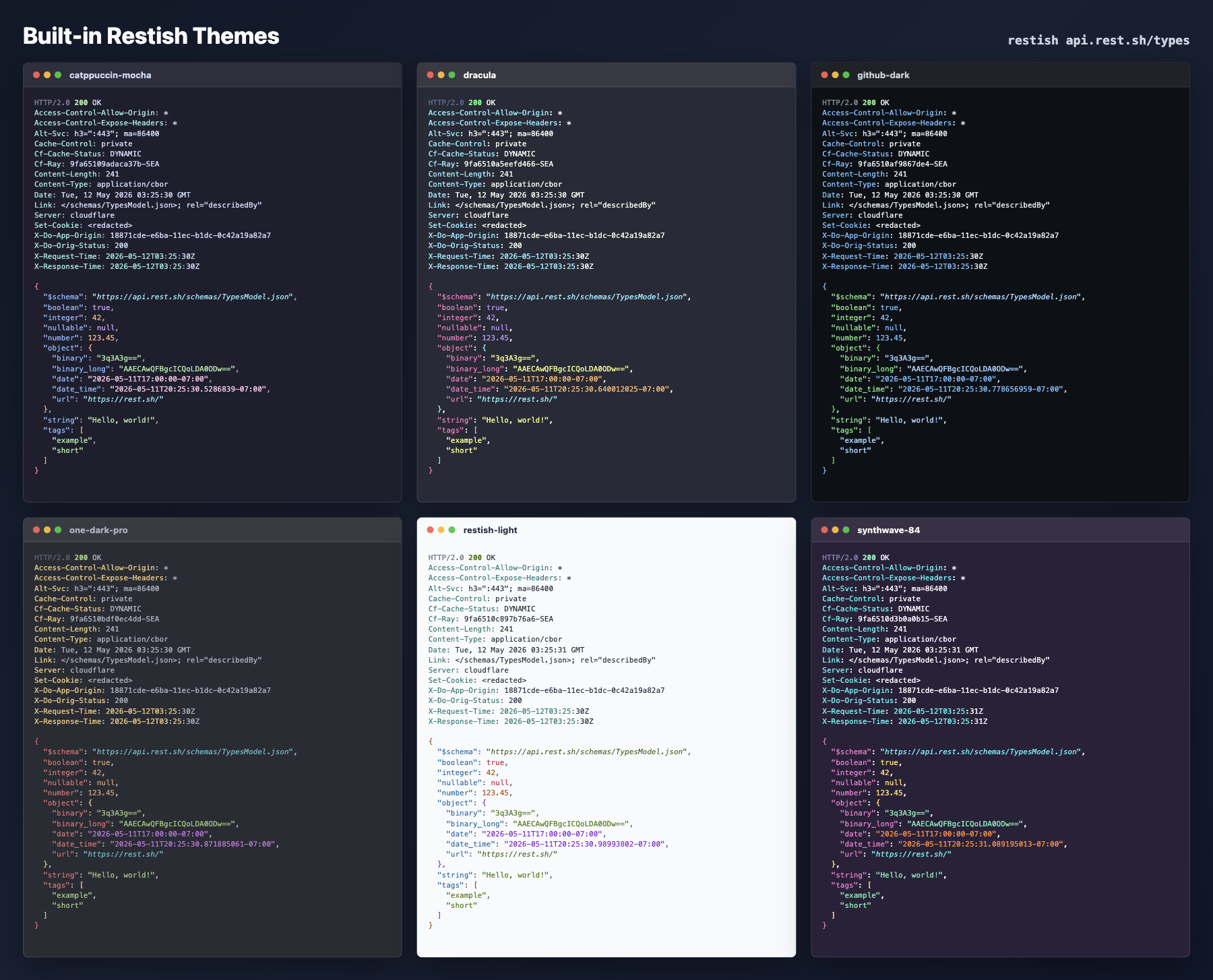1213x980 pixels.
Task: Click date_time value ending 31.089195013-07:00
Action: click(981, 844)
